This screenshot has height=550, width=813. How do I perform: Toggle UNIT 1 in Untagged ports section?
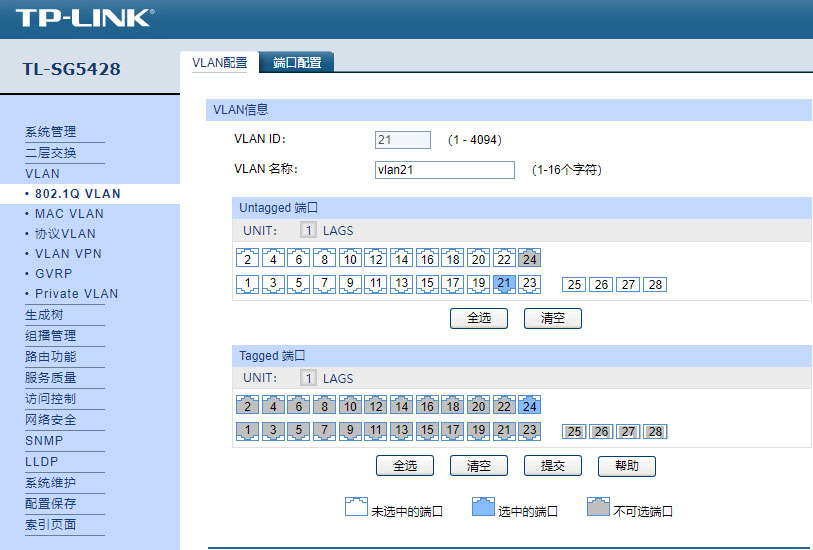[309, 231]
